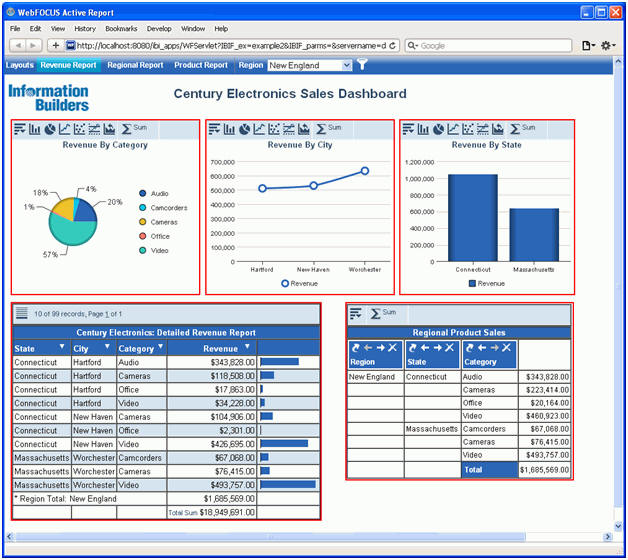The width and height of the screenshot is (628, 560).
Task: Click page 1 link in records pager
Action: (x=107, y=314)
